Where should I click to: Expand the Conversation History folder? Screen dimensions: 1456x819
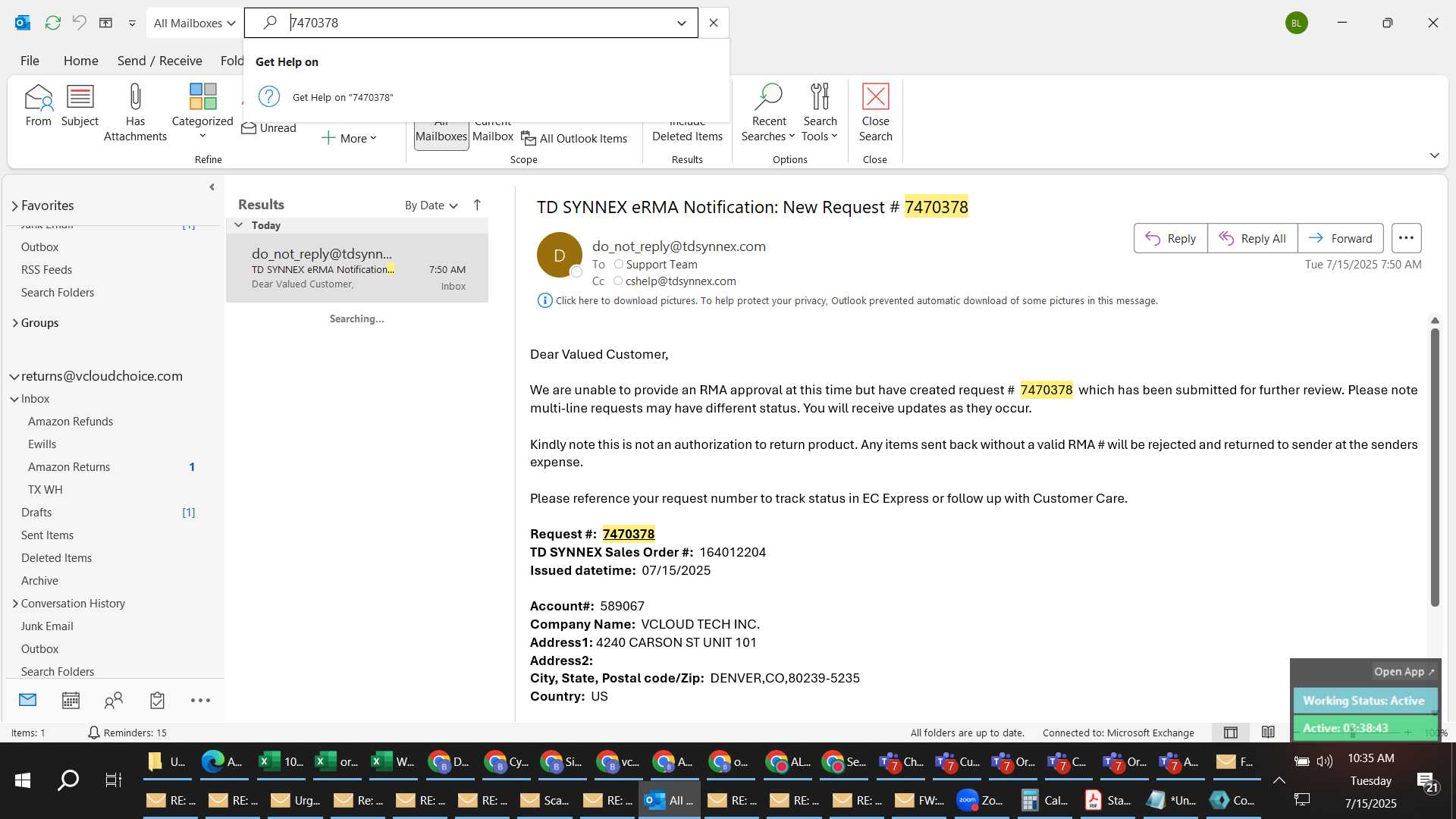14,604
